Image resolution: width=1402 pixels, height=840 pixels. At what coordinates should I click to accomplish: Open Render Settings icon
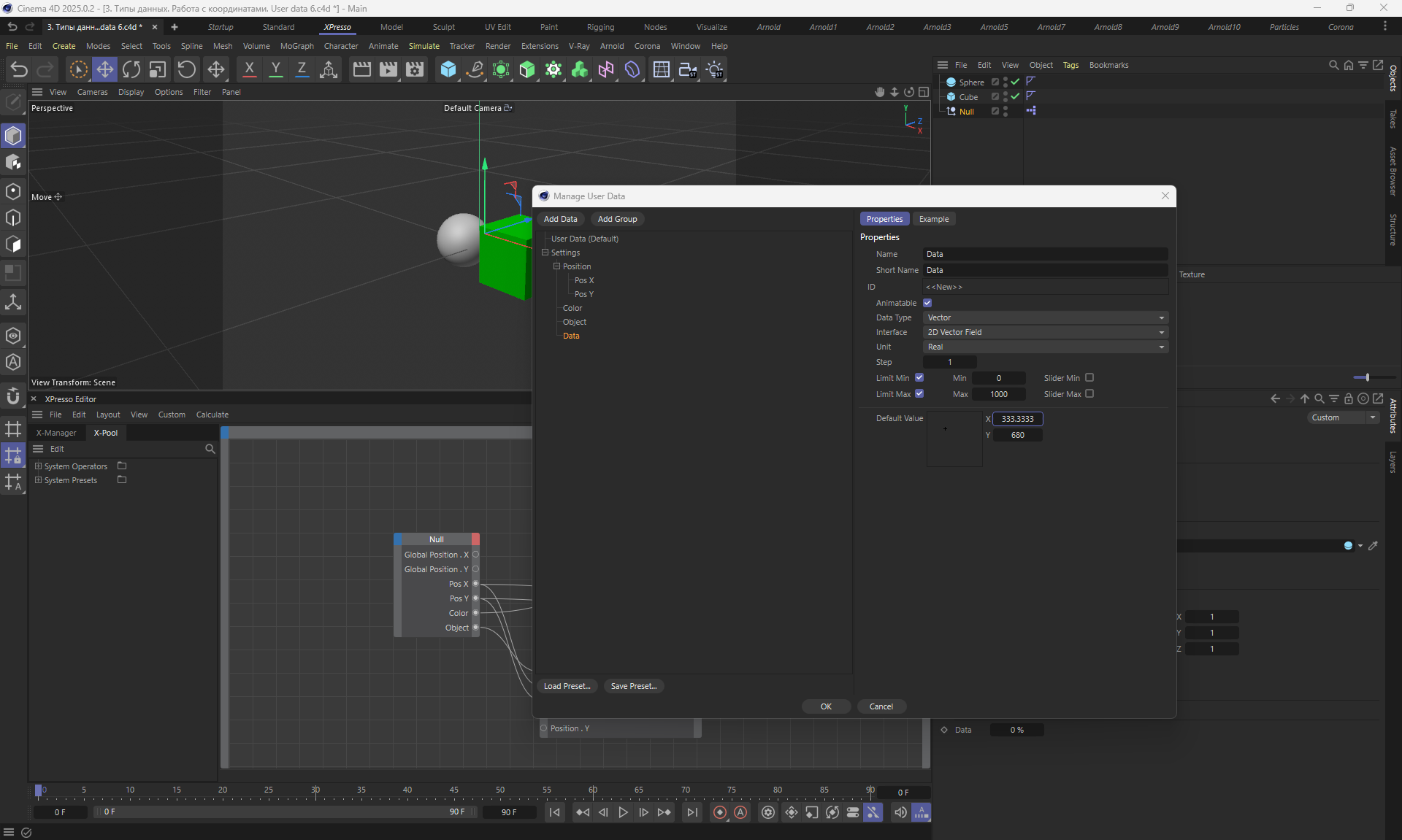(415, 69)
